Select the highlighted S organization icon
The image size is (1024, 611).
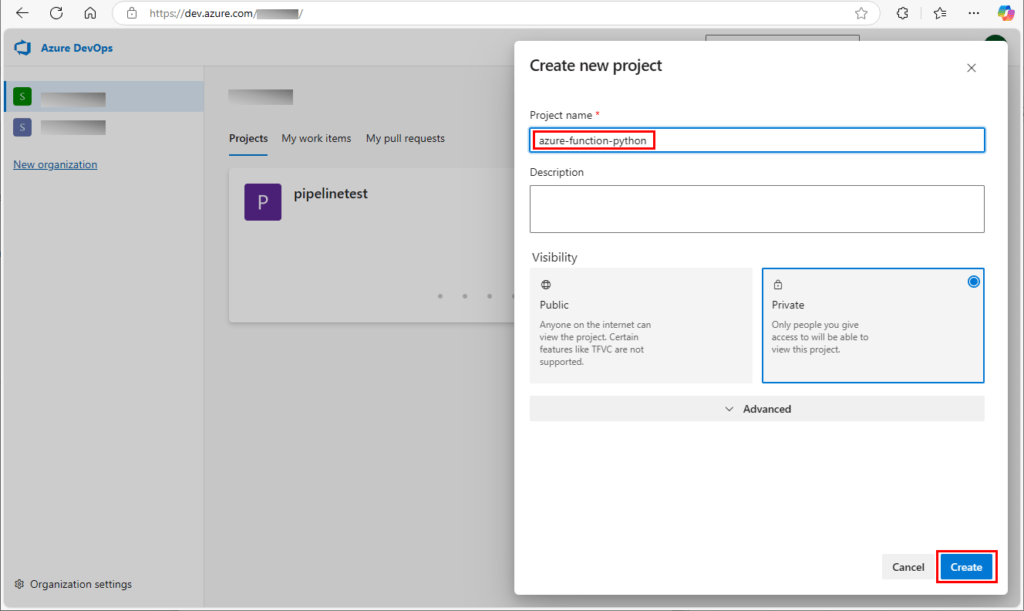[x=22, y=95]
